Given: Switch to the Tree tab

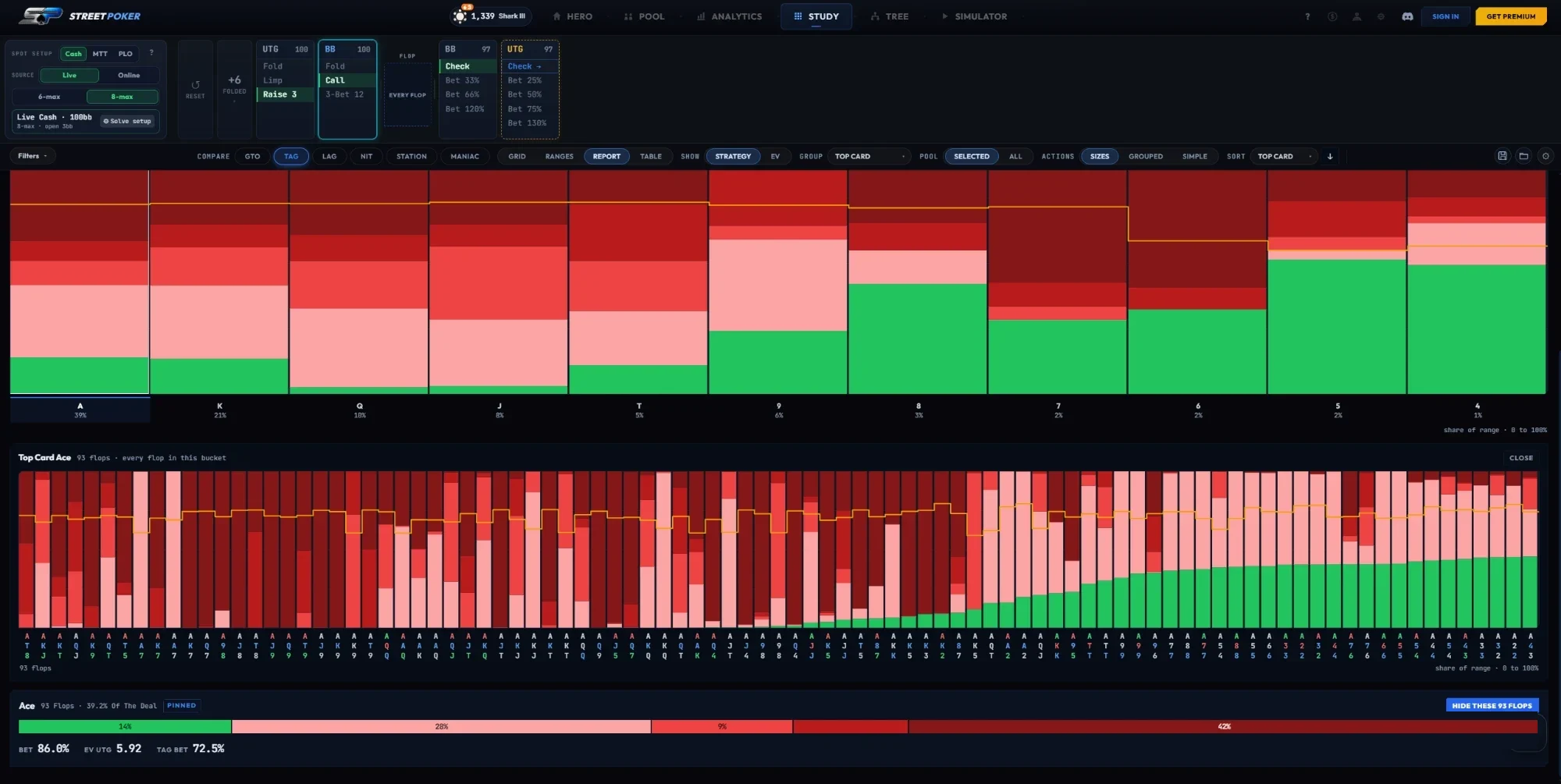Looking at the screenshot, I should click(889, 16).
